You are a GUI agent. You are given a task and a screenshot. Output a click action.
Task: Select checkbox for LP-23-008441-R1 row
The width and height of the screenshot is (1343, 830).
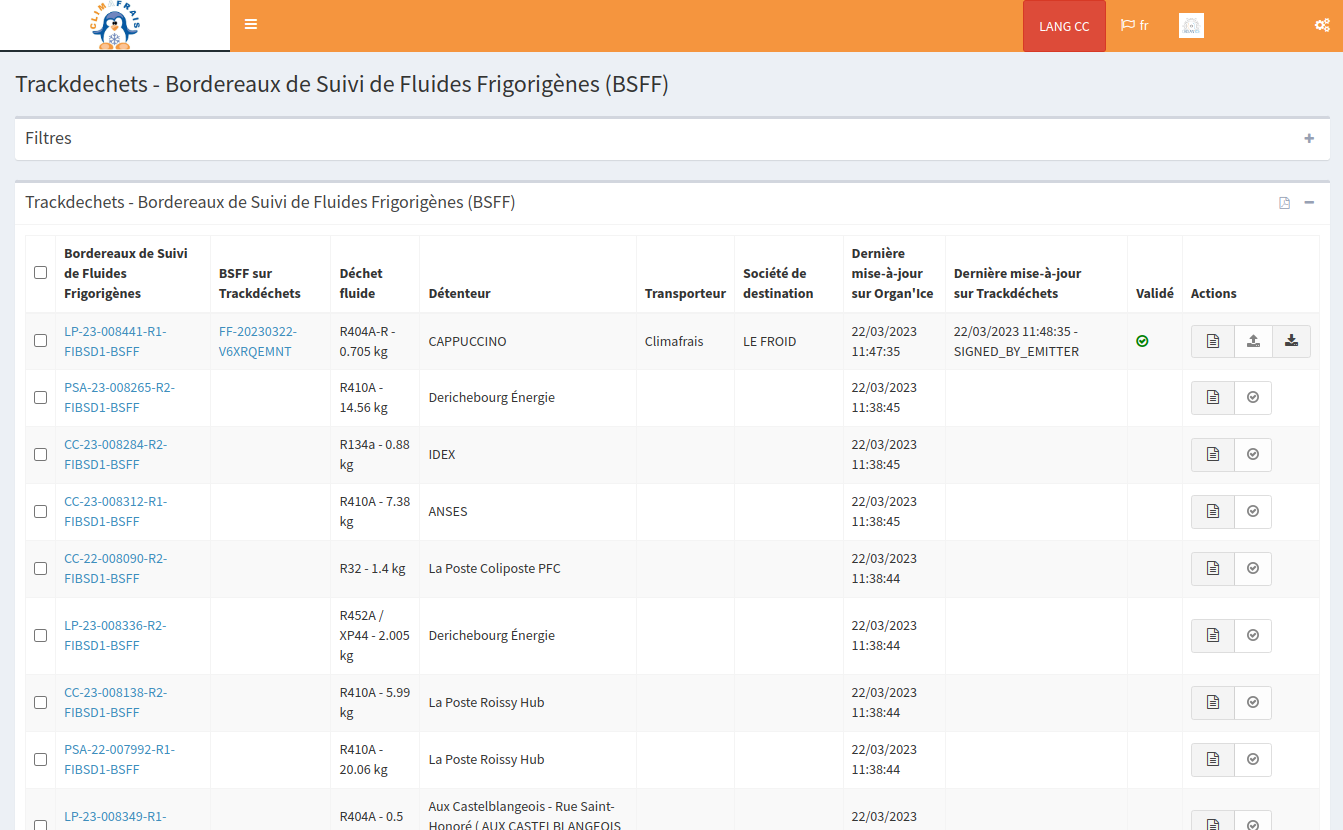click(40, 340)
